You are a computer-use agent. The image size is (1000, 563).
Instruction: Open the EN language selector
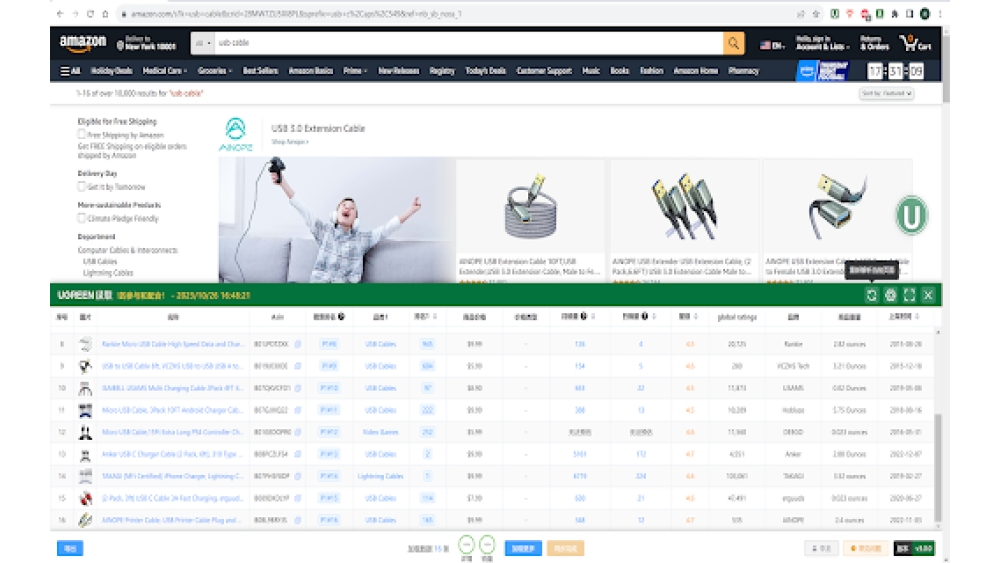coord(772,45)
